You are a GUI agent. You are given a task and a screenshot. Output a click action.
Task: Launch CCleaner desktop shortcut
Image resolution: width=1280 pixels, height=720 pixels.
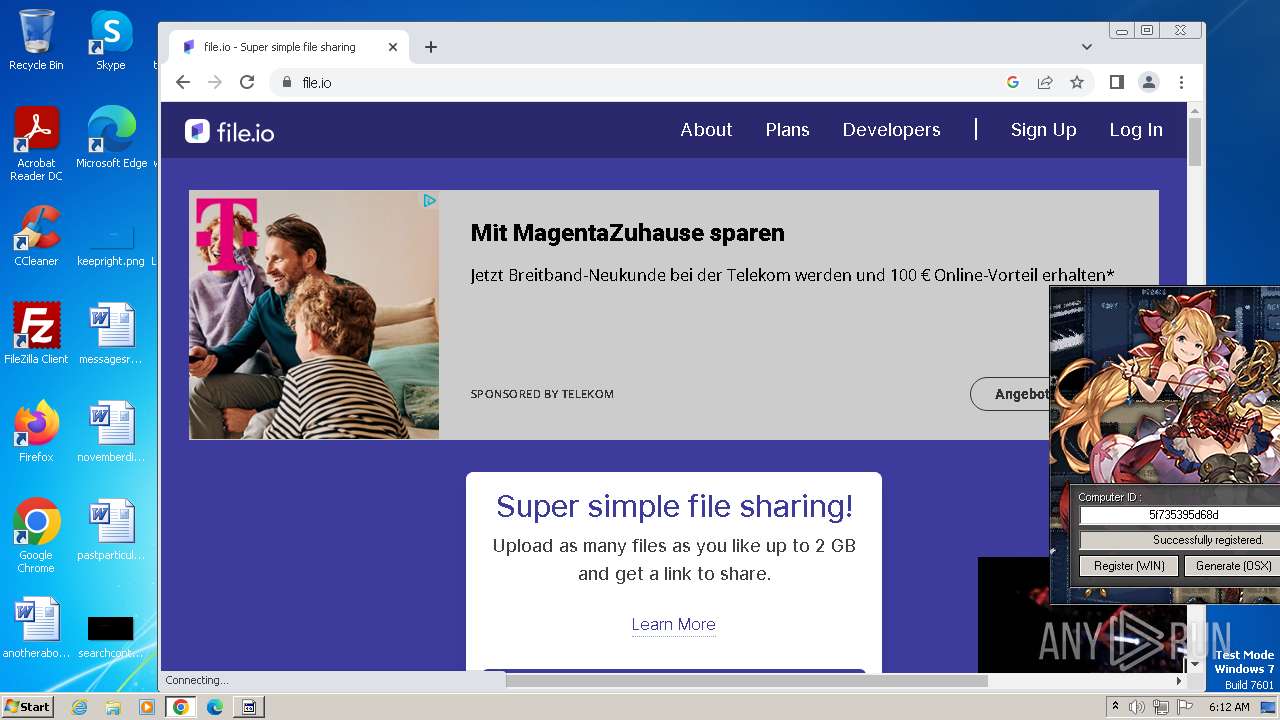(x=36, y=236)
